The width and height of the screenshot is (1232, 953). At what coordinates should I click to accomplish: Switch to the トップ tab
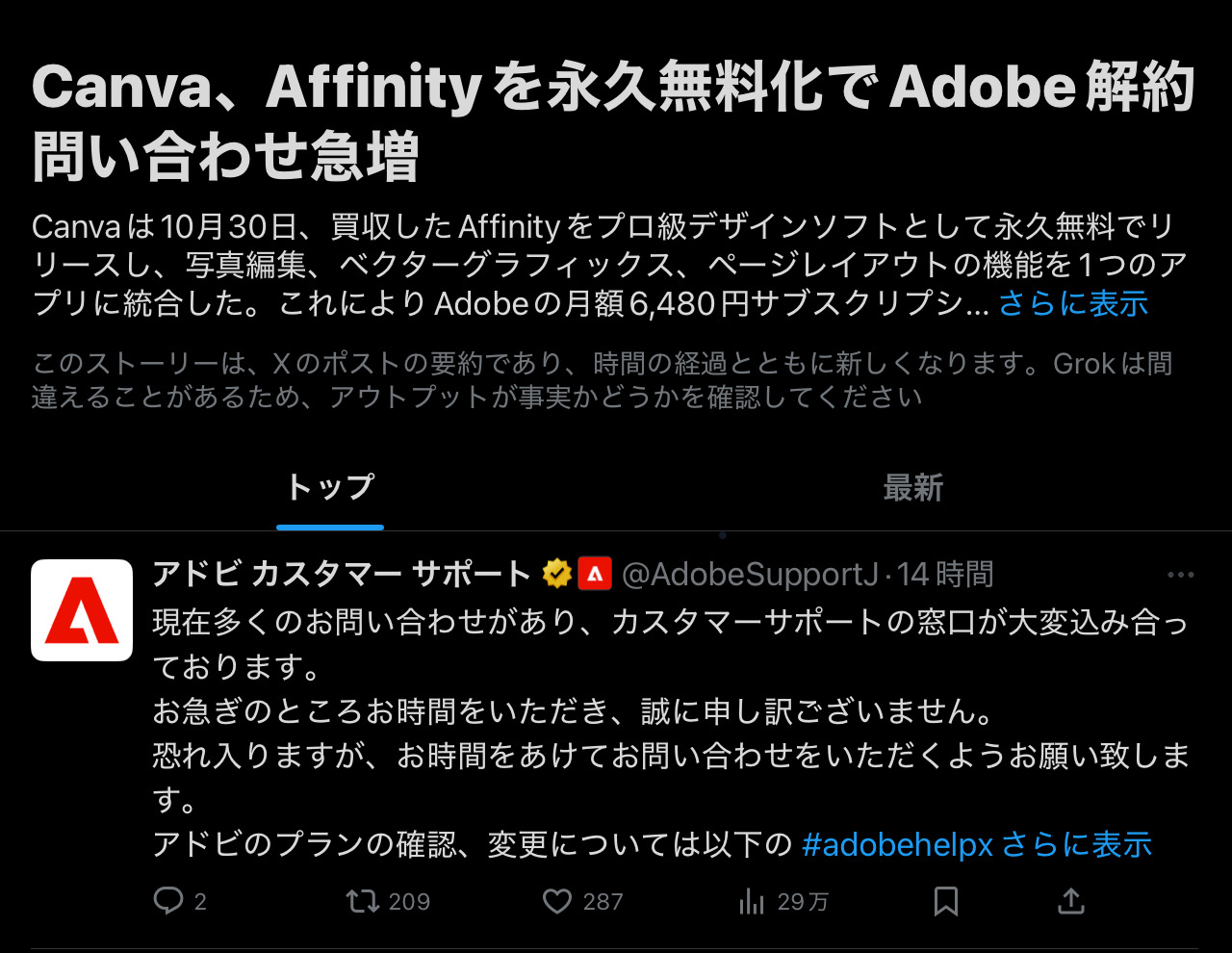tap(330, 487)
